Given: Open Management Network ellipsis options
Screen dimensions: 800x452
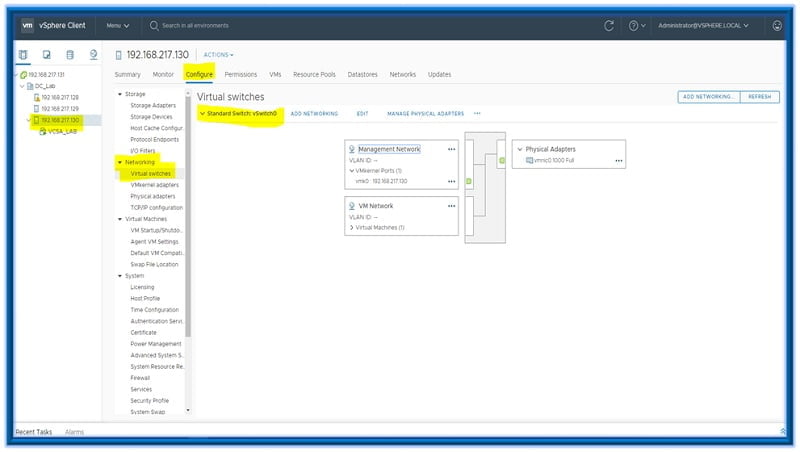Looking at the screenshot, I should point(451,149).
